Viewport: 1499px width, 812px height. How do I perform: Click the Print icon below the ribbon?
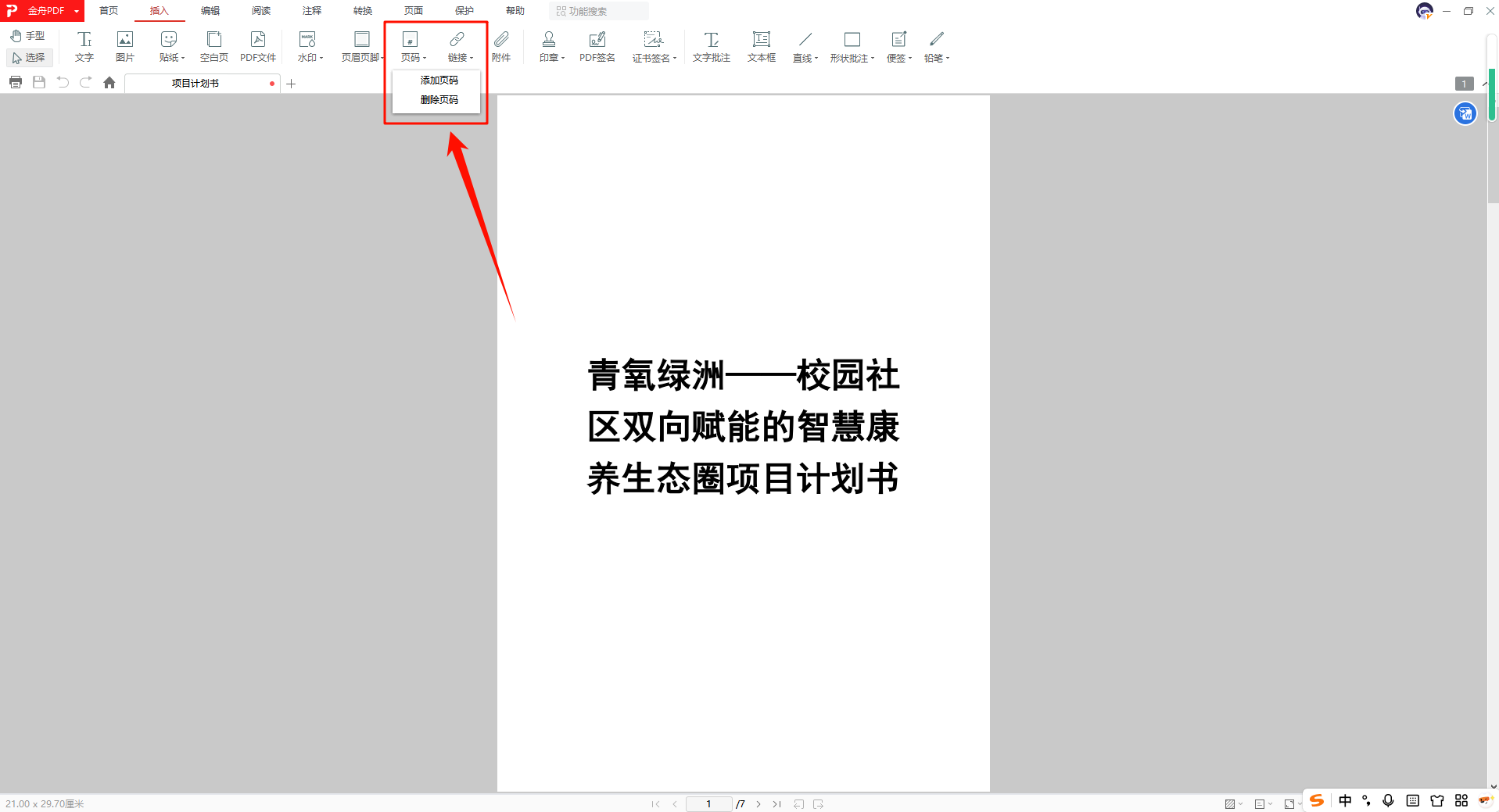[x=15, y=82]
